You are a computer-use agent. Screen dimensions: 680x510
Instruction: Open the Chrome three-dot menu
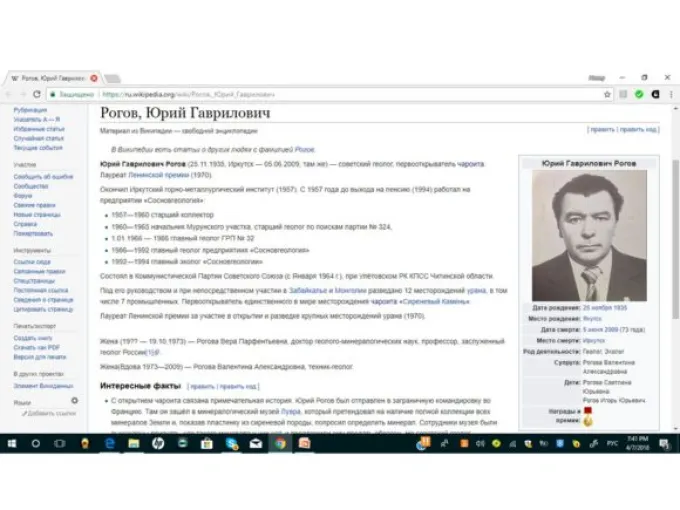pyautogui.click(x=671, y=95)
